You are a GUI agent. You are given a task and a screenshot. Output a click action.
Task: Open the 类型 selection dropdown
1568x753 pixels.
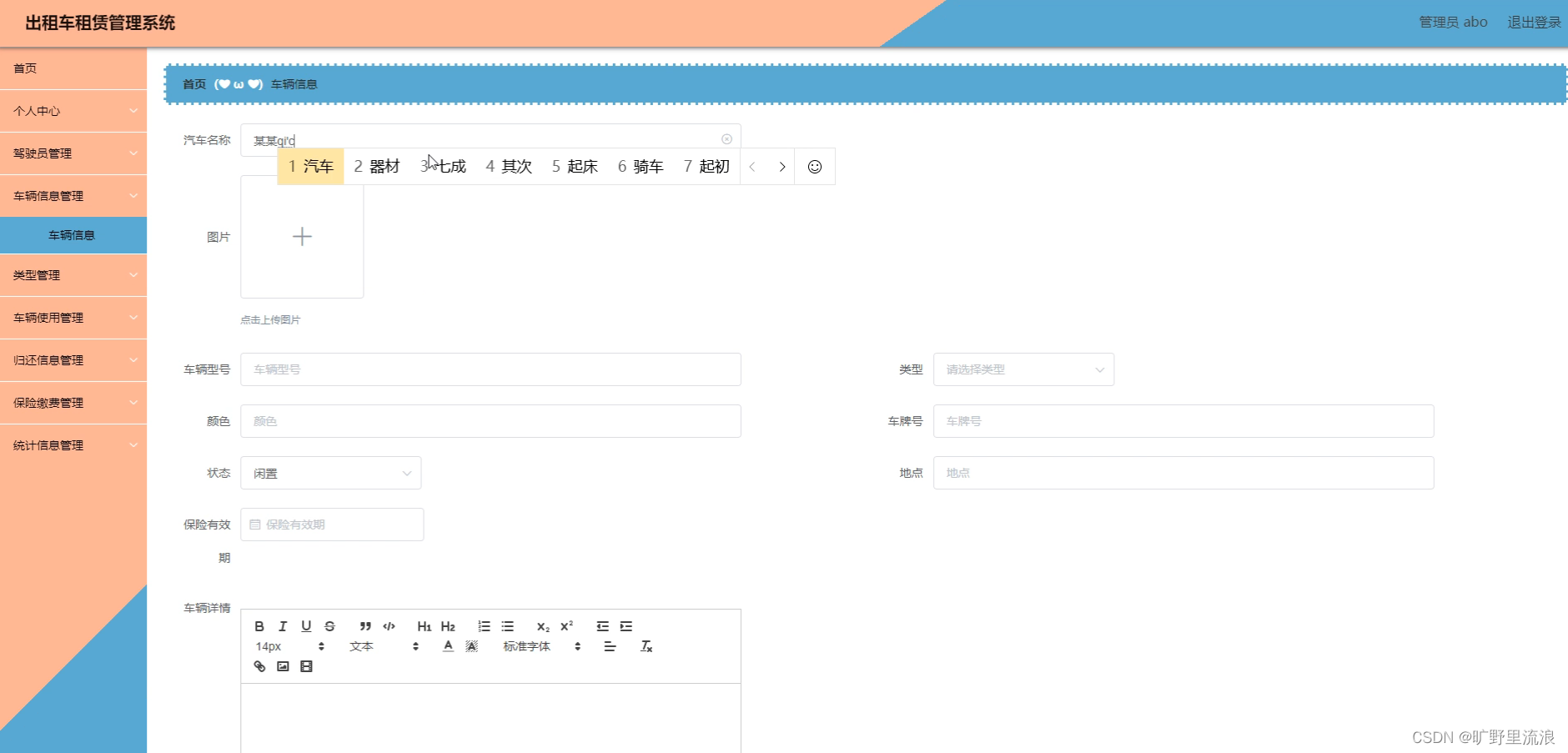point(1024,369)
